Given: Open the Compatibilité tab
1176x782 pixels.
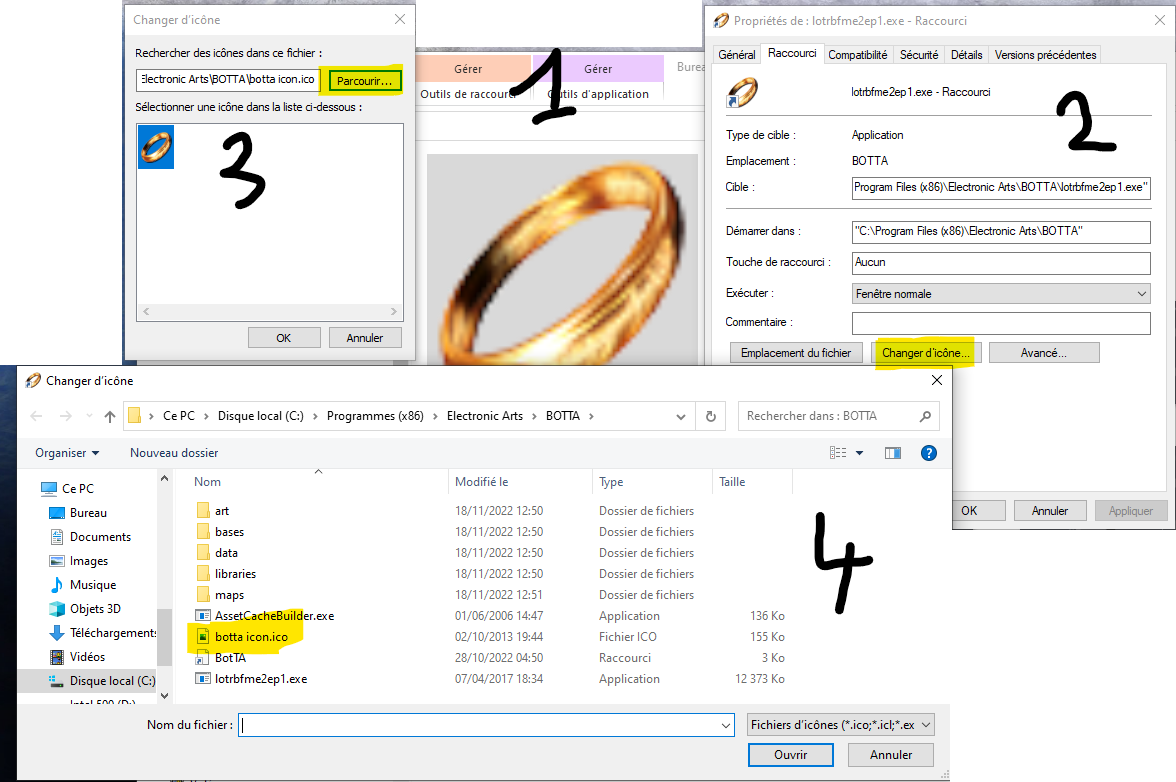Looking at the screenshot, I should pyautogui.click(x=857, y=55).
